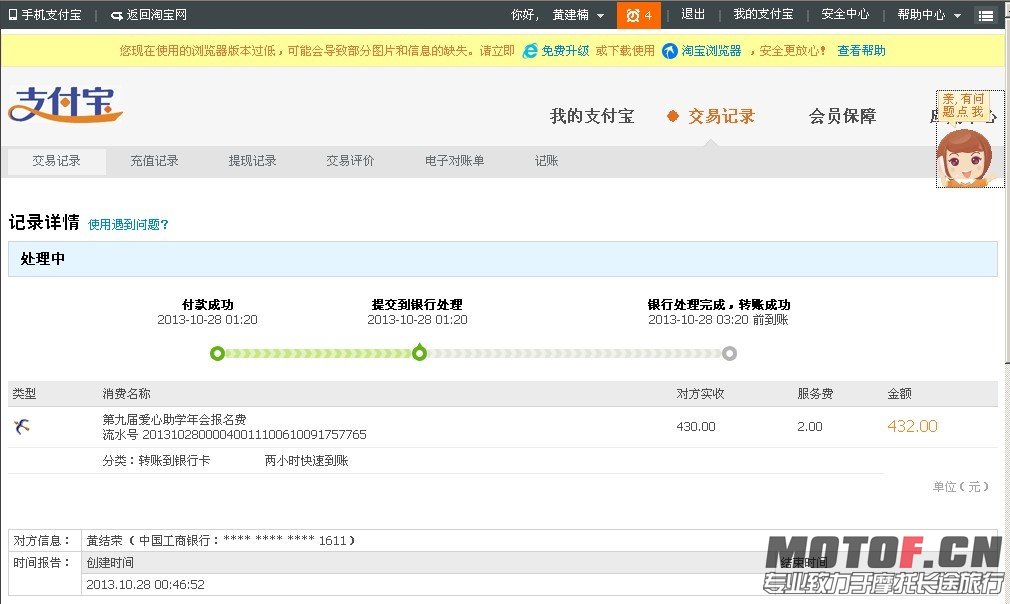Switch to the 记账 tab
Screen dimensions: 1010x604
tap(546, 161)
